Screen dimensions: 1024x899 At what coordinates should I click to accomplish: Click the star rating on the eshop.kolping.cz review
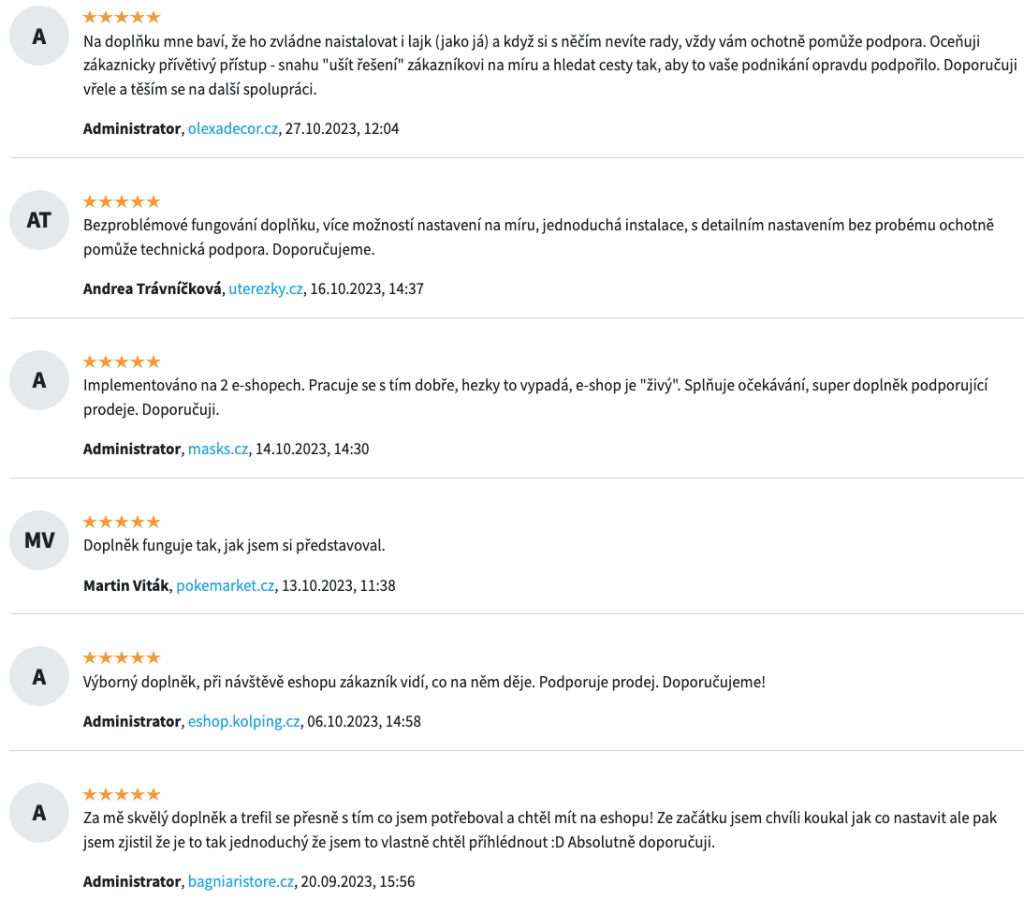(x=121, y=657)
